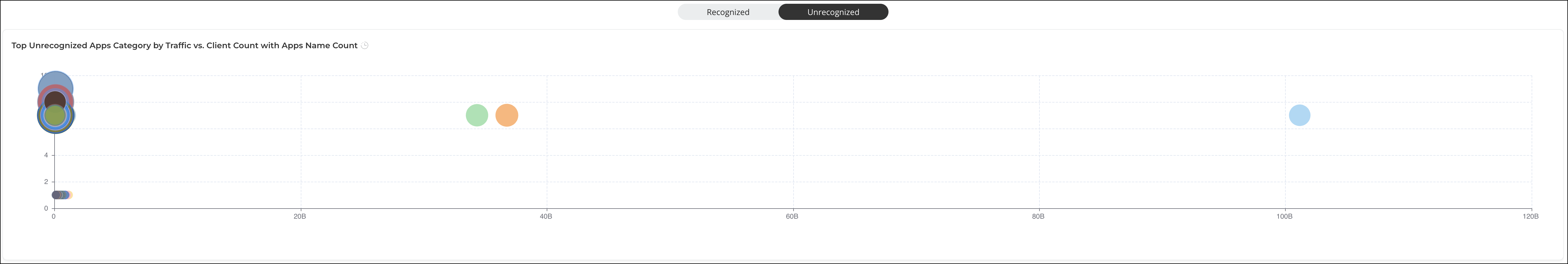This screenshot has height=264, width=1568.
Task: Select the orange bubble near 40B
Action: point(506,115)
